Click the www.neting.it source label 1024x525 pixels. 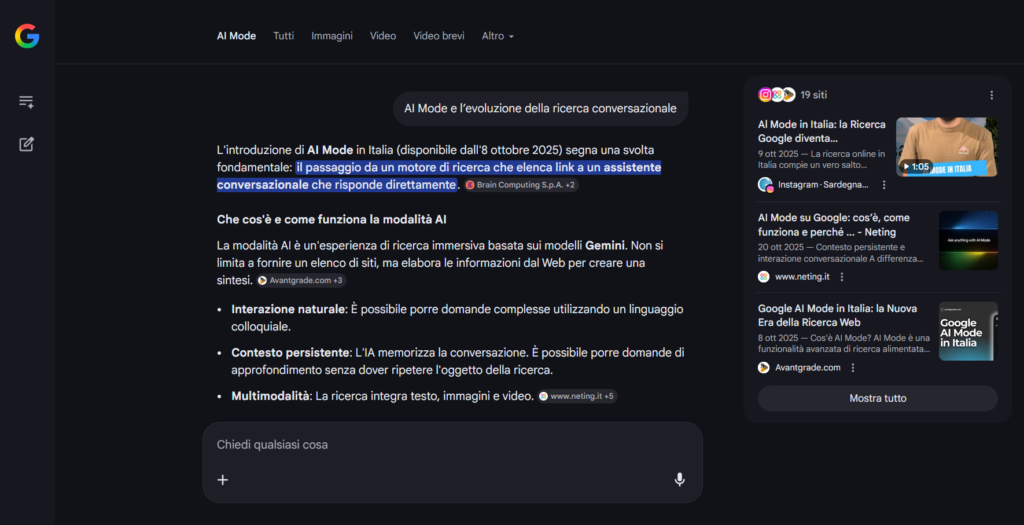802,277
